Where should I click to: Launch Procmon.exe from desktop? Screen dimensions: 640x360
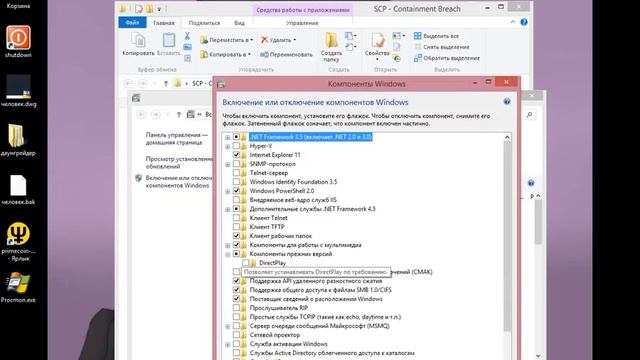pyautogui.click(x=18, y=288)
